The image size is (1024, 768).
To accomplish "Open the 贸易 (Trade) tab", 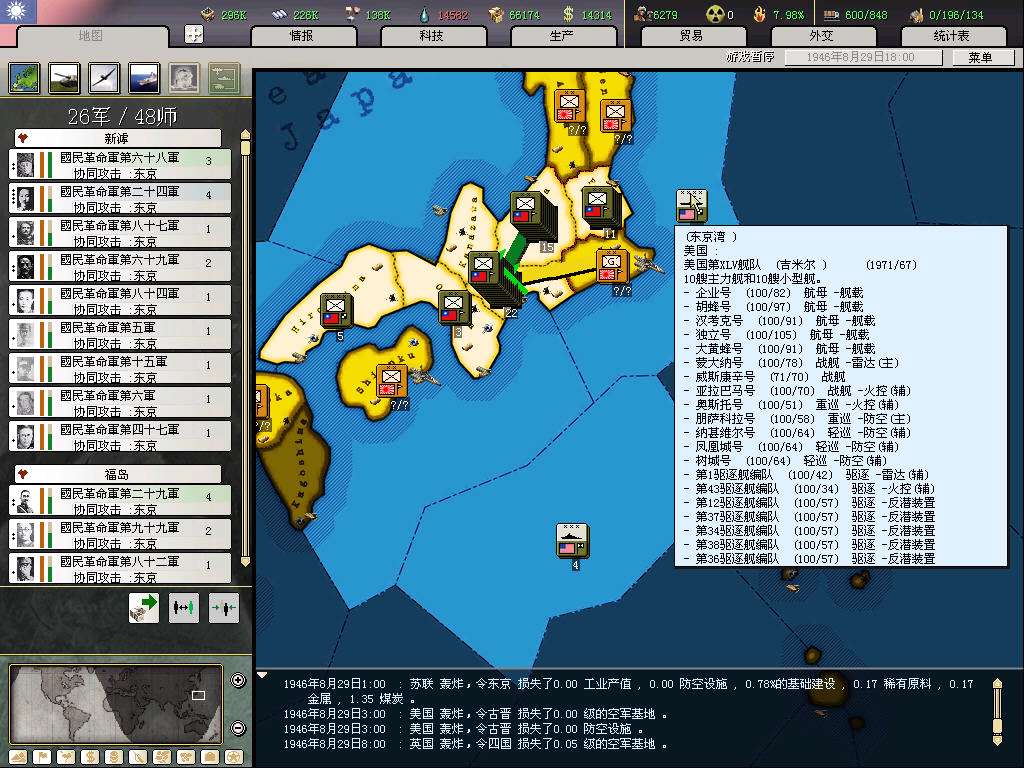I will point(692,36).
